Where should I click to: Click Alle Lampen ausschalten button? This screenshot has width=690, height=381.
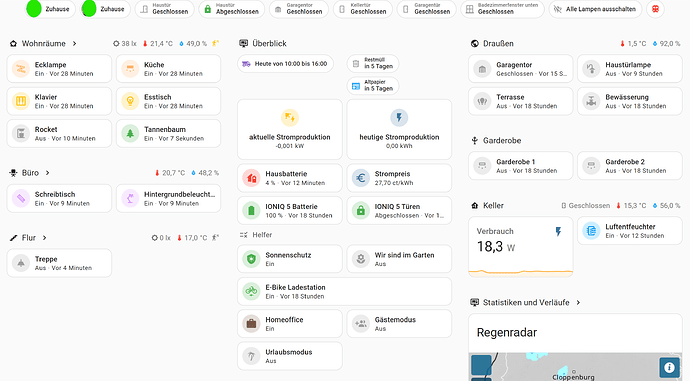click(595, 9)
